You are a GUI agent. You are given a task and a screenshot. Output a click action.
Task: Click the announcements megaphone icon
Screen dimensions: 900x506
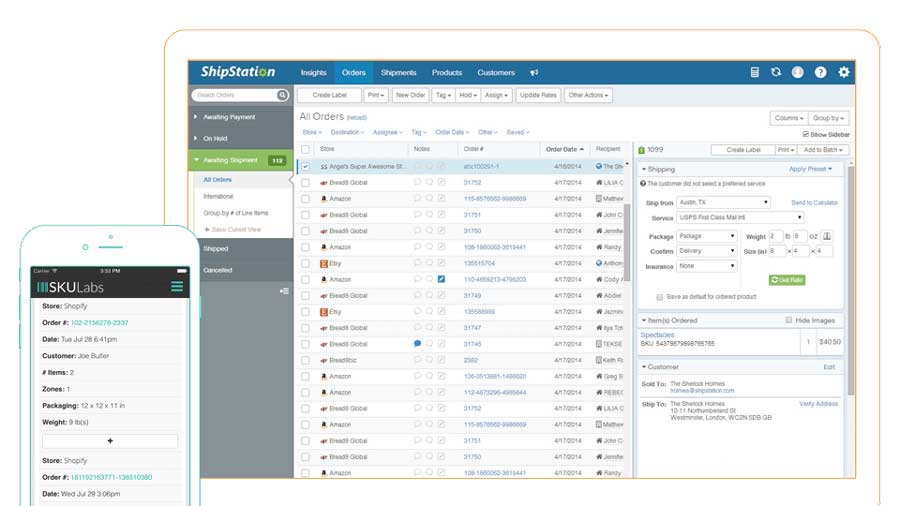534,73
